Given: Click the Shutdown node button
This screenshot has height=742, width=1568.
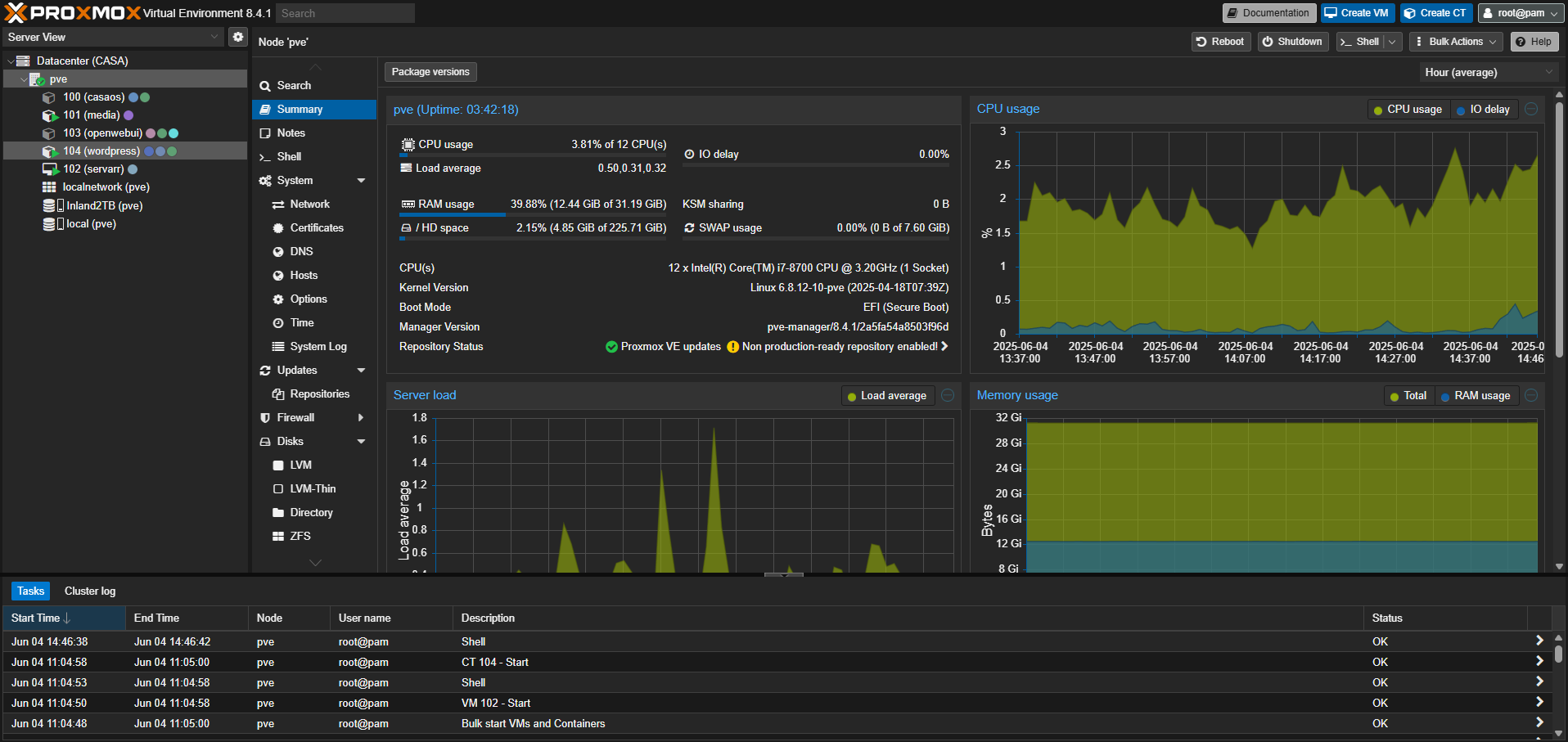Looking at the screenshot, I should [x=1292, y=42].
